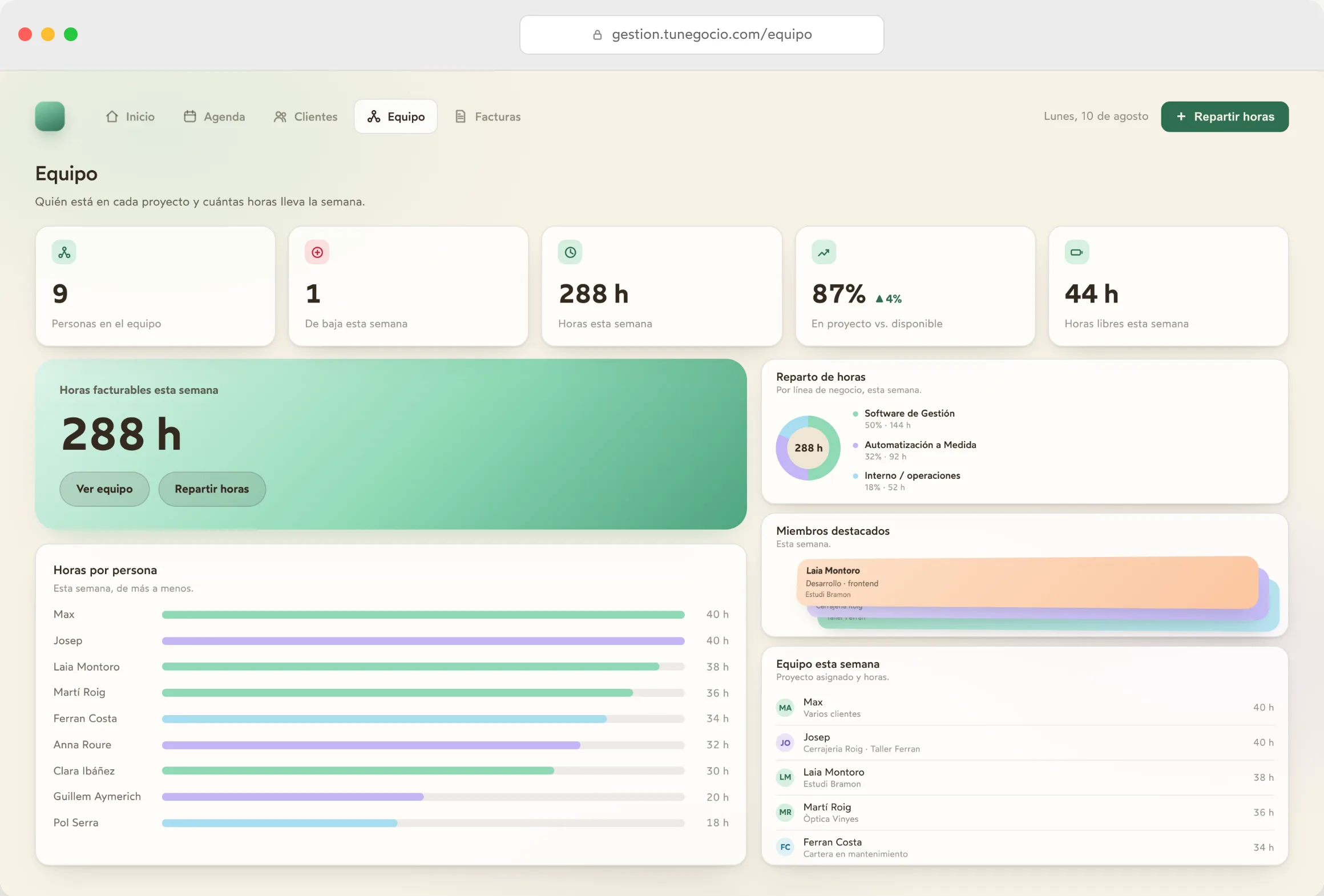Click the clock icon in Horas esta semana card
Screen dimensions: 1324x896
[x=570, y=252]
